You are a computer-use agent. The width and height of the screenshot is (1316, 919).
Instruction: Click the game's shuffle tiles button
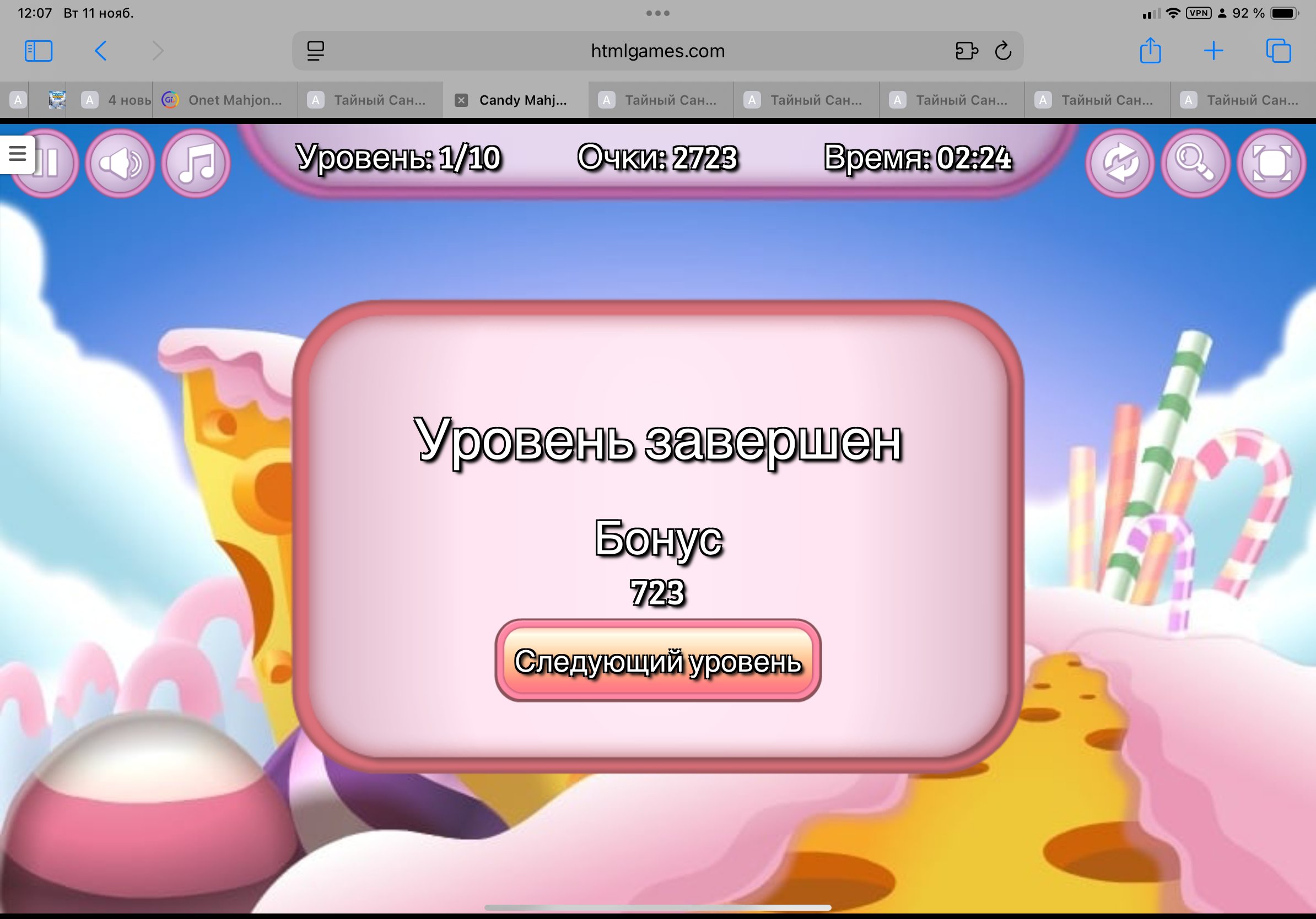pyautogui.click(x=1119, y=164)
